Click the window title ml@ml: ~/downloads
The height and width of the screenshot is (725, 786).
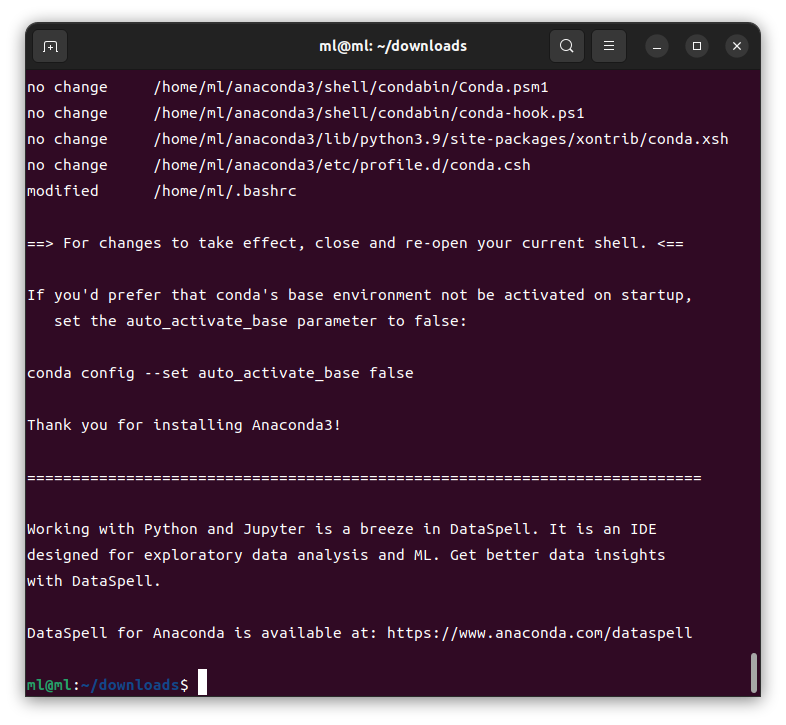click(393, 46)
